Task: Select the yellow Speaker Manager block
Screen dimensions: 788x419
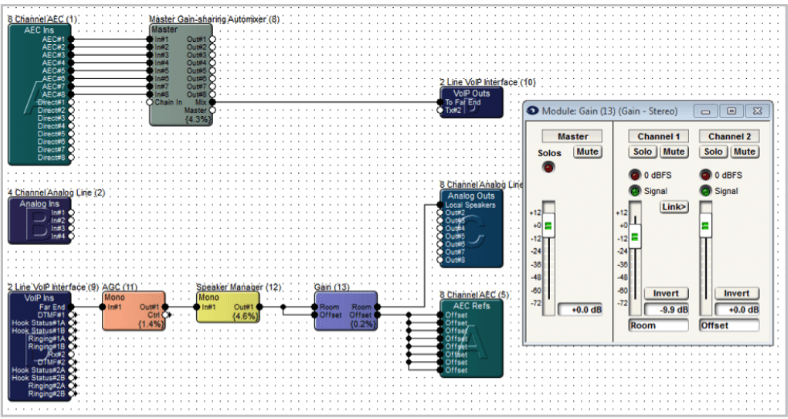Action: 228,306
